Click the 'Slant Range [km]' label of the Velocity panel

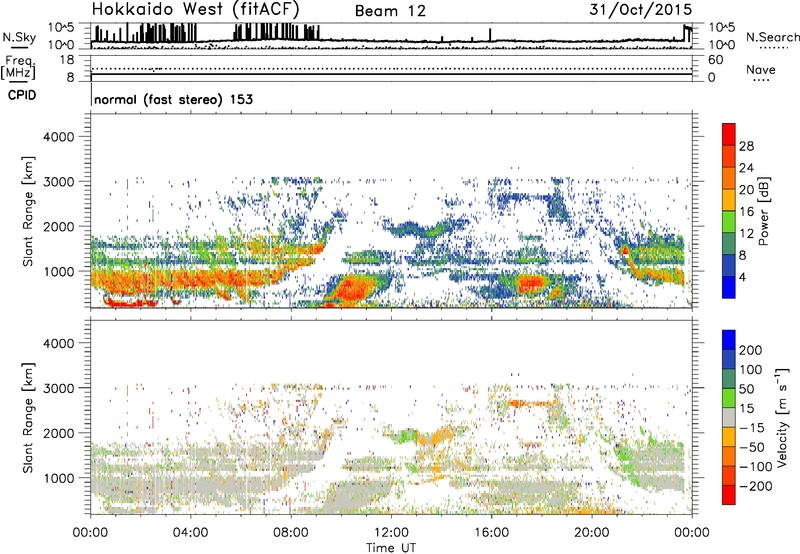pos(28,418)
